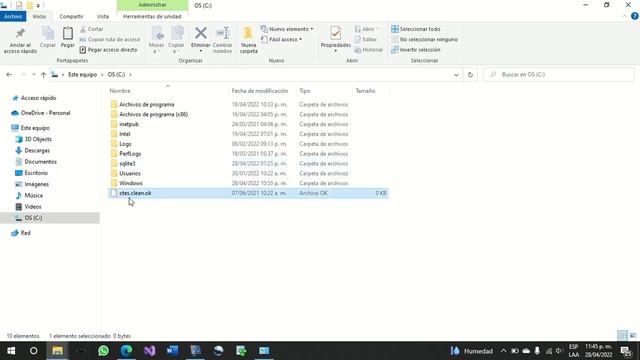Select the Usuarios folder
This screenshot has height=360, width=640.
(130, 173)
